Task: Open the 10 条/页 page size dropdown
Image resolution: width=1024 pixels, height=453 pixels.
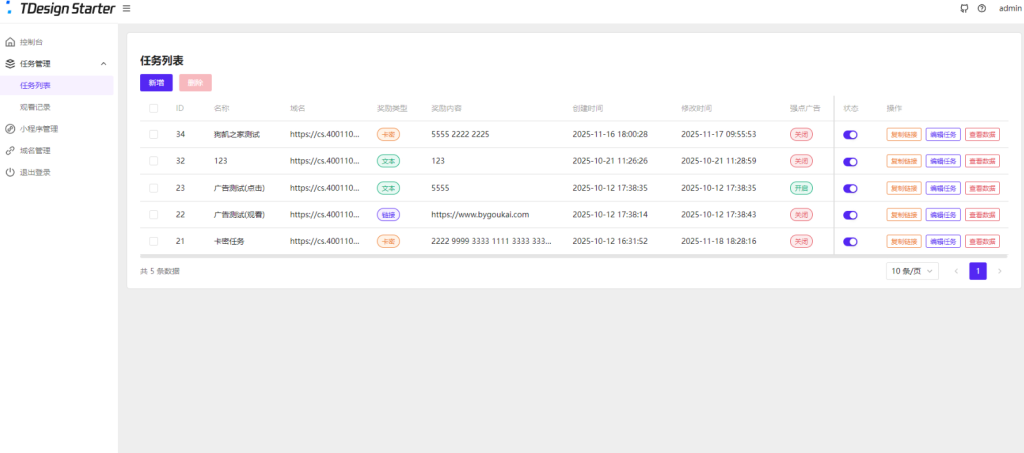Action: pyautogui.click(x=912, y=271)
